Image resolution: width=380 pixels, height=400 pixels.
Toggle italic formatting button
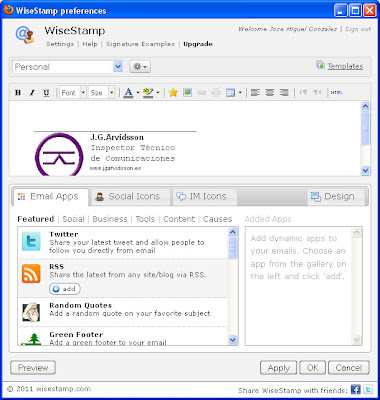[x=32, y=93]
